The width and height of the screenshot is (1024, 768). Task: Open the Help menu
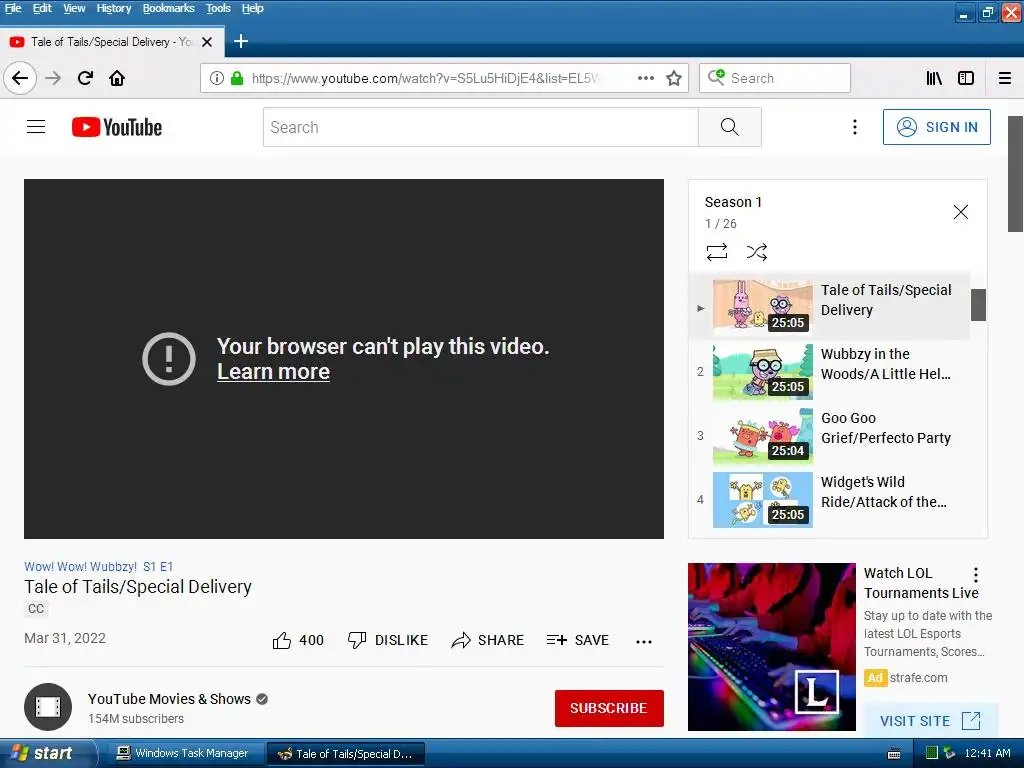pos(252,8)
